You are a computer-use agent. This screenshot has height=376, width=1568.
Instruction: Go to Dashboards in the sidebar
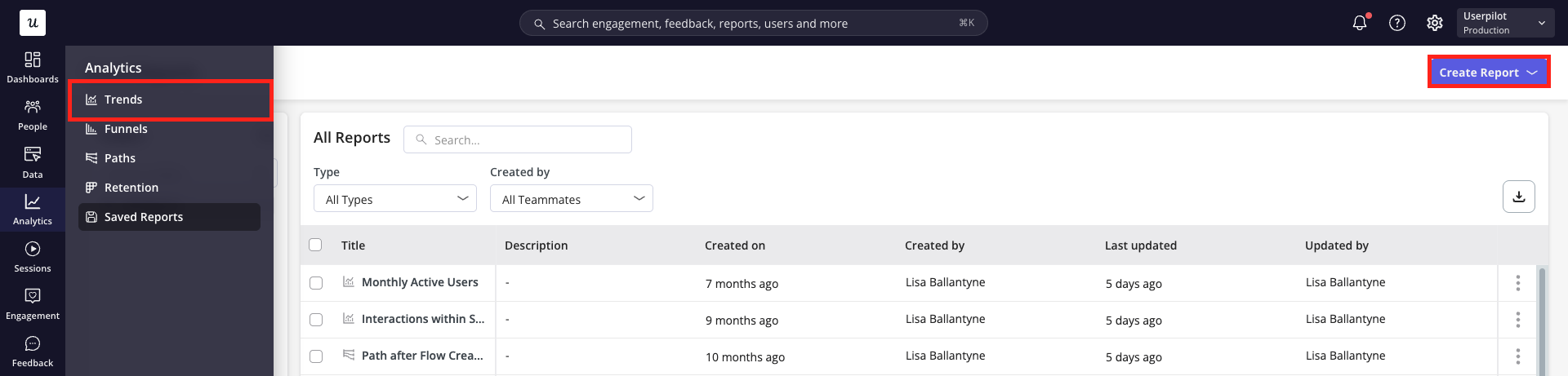pyautogui.click(x=33, y=67)
